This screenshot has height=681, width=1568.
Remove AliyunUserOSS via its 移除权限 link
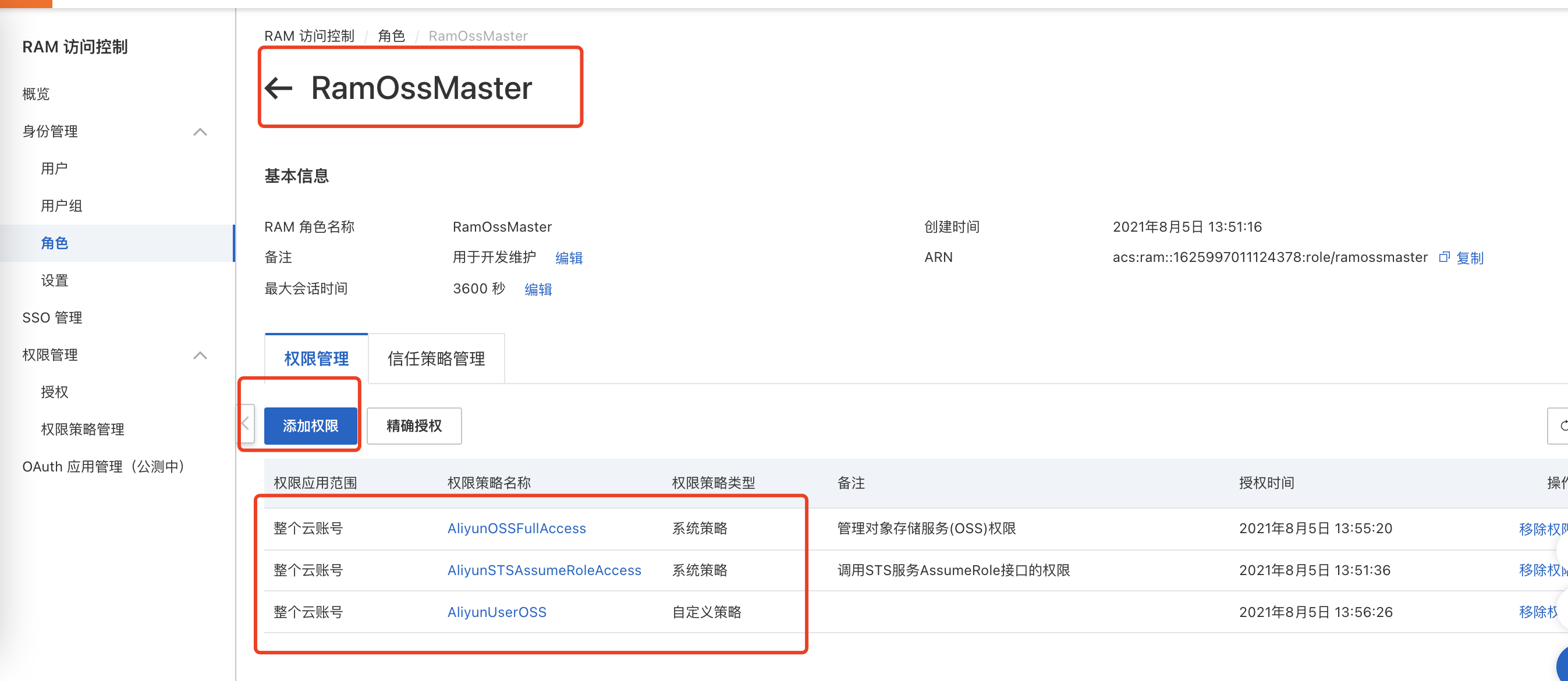pyautogui.click(x=1539, y=612)
